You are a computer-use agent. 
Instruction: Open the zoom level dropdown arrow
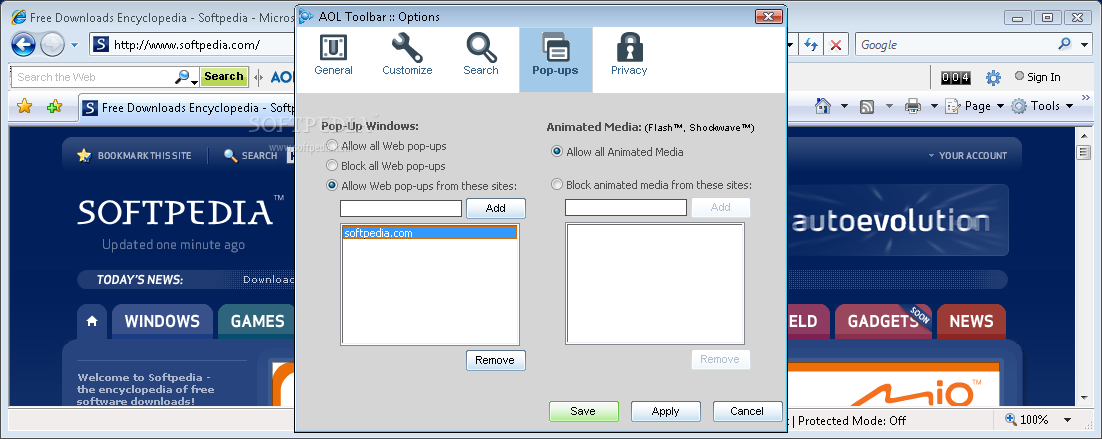click(1068, 421)
